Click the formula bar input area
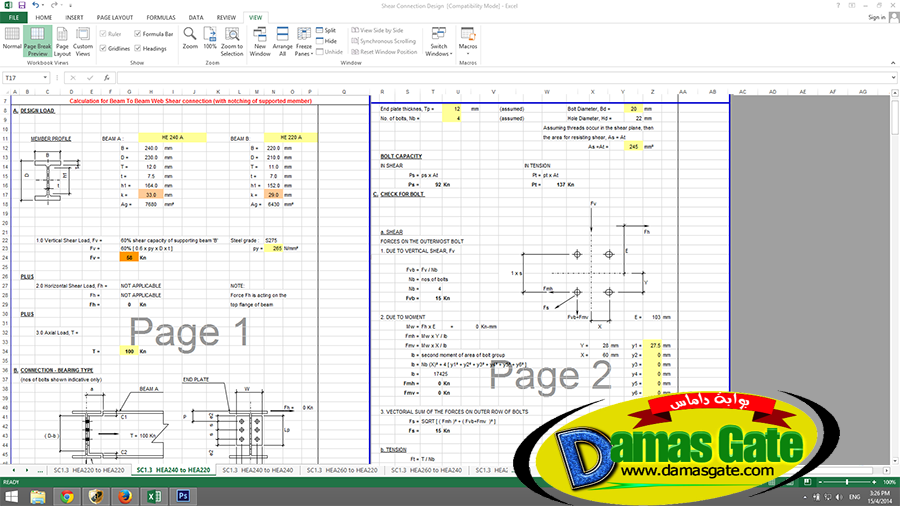900x506 pixels. (502, 77)
